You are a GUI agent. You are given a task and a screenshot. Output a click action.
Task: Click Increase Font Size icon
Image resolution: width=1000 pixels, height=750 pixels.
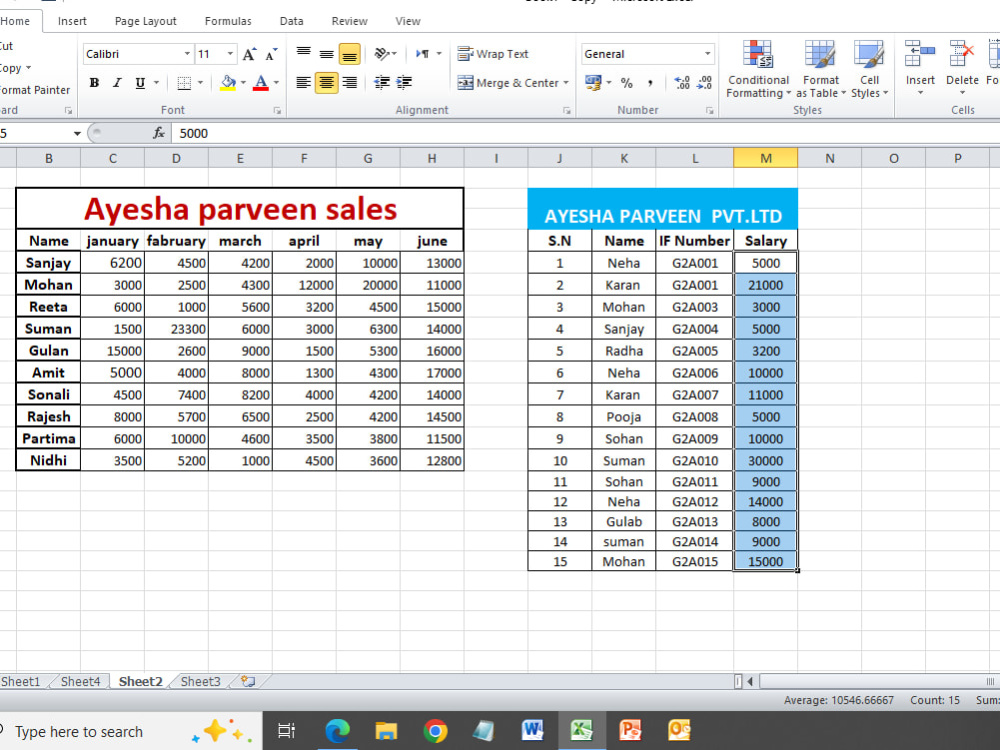(249, 54)
